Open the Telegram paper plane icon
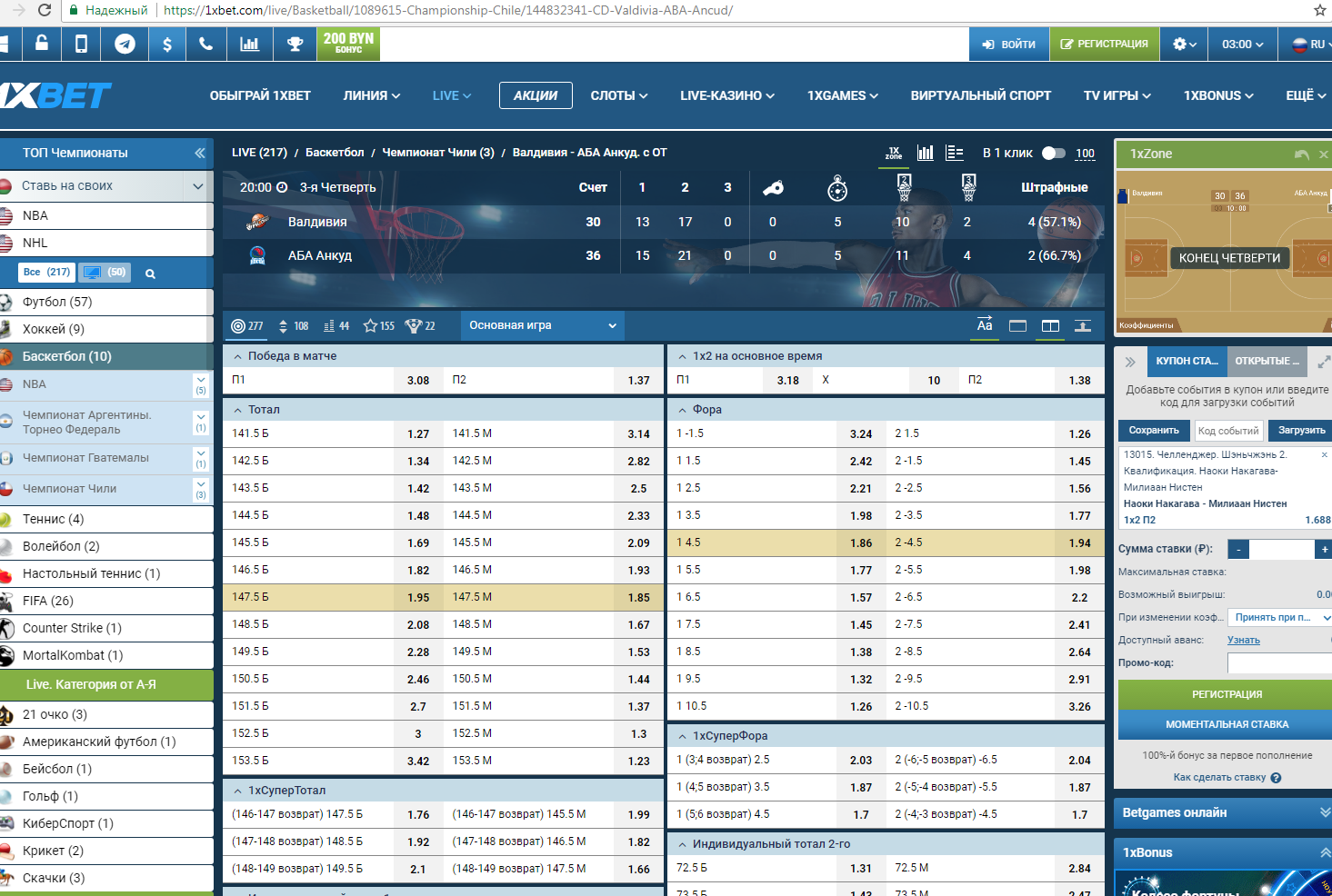The height and width of the screenshot is (896, 1332). [125, 44]
